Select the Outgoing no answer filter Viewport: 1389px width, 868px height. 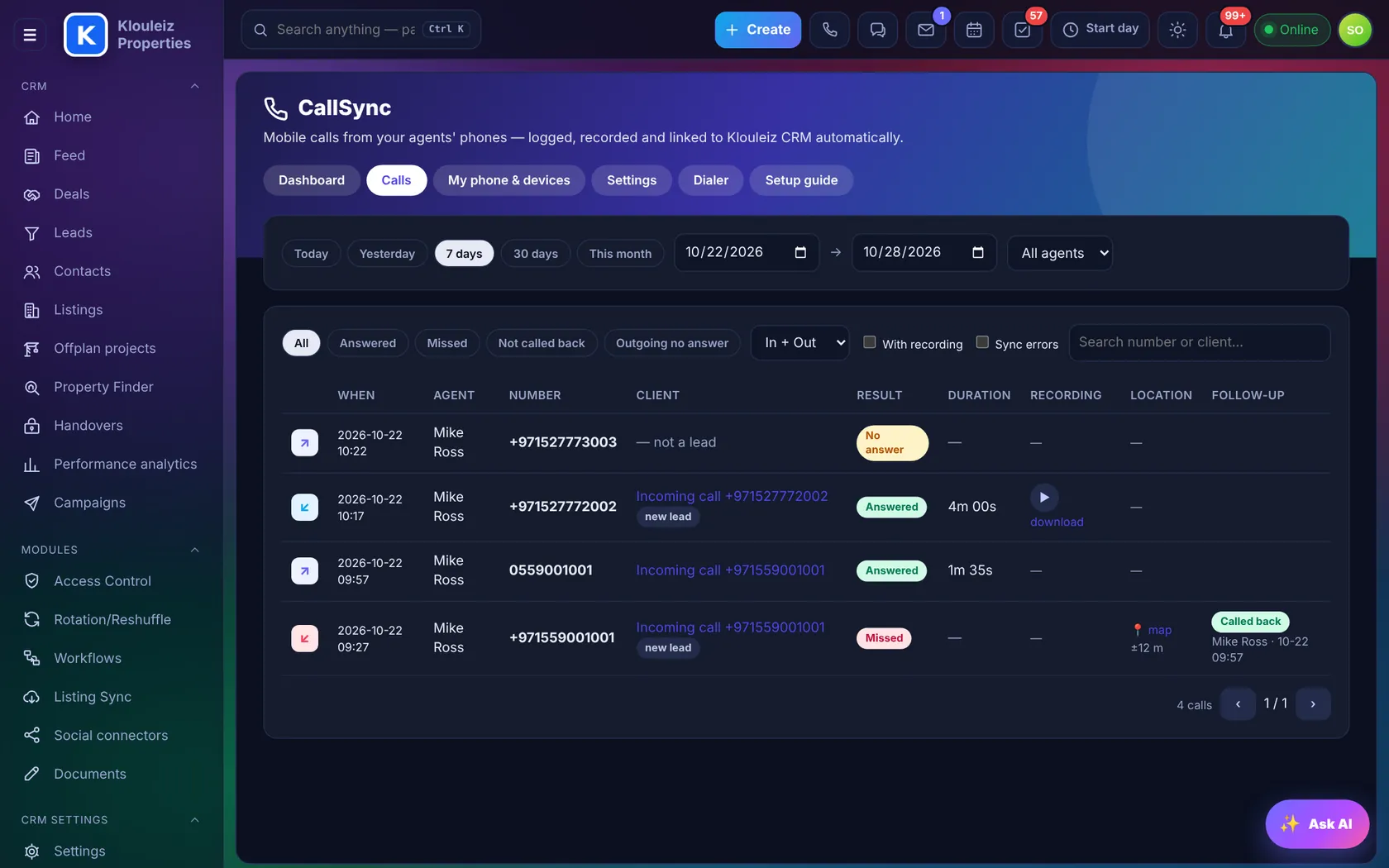coord(672,343)
